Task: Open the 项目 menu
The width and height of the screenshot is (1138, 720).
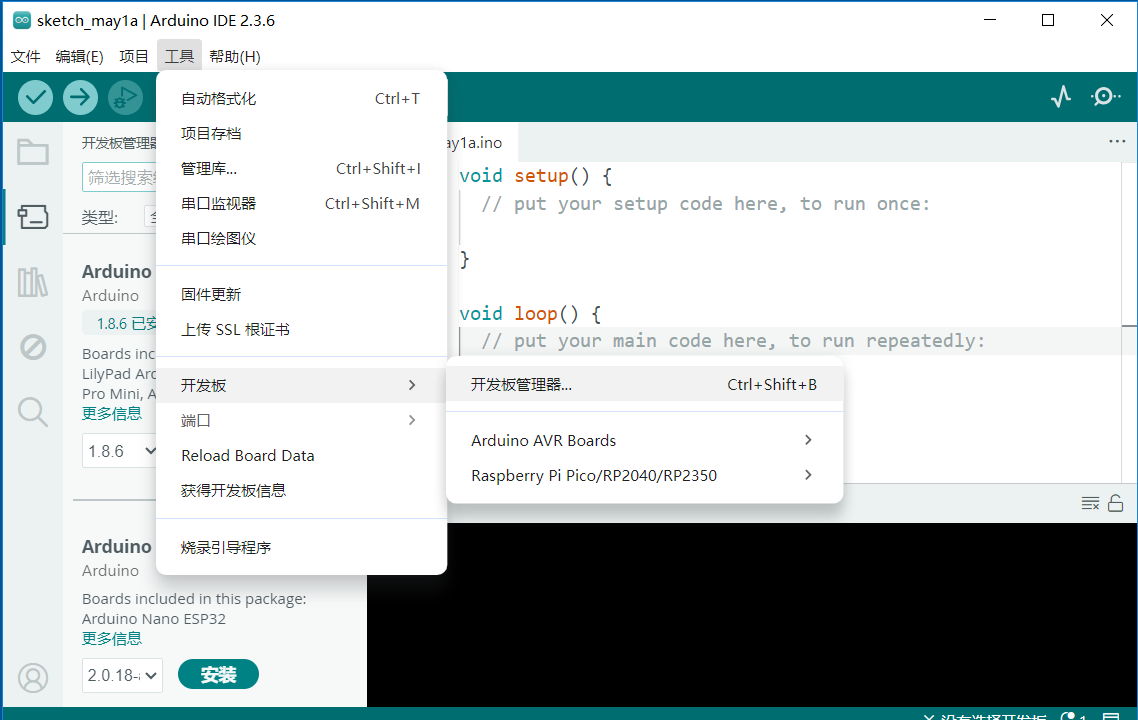Action: [x=134, y=57]
